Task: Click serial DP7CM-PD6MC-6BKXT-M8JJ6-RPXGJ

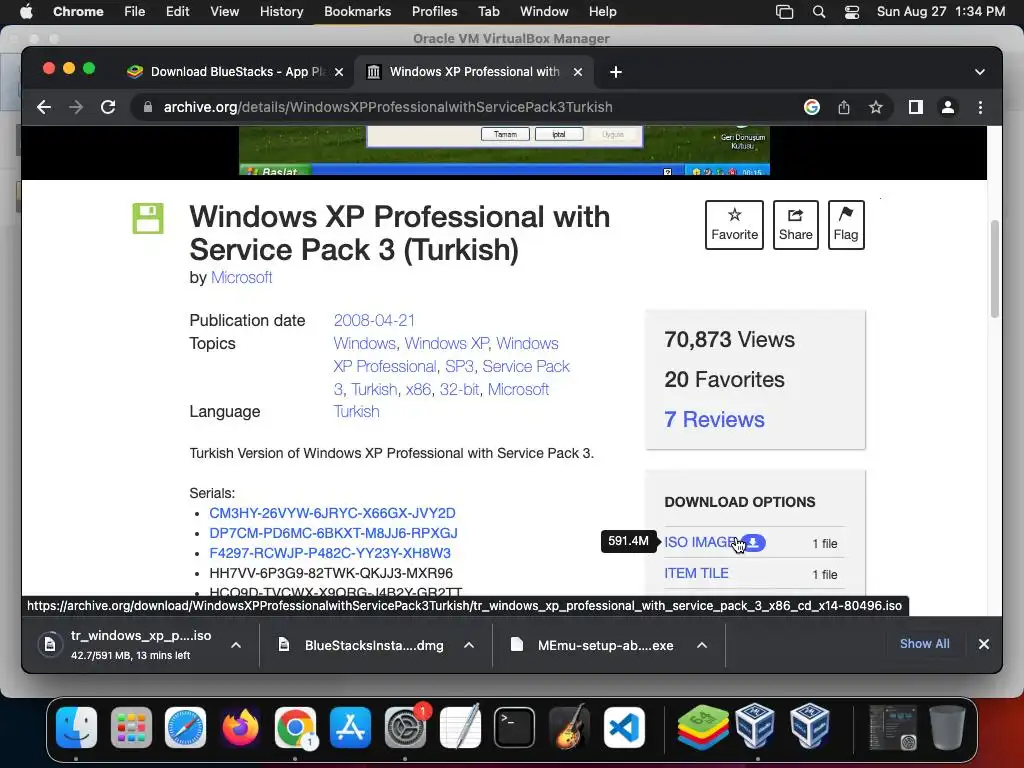Action: click(333, 533)
